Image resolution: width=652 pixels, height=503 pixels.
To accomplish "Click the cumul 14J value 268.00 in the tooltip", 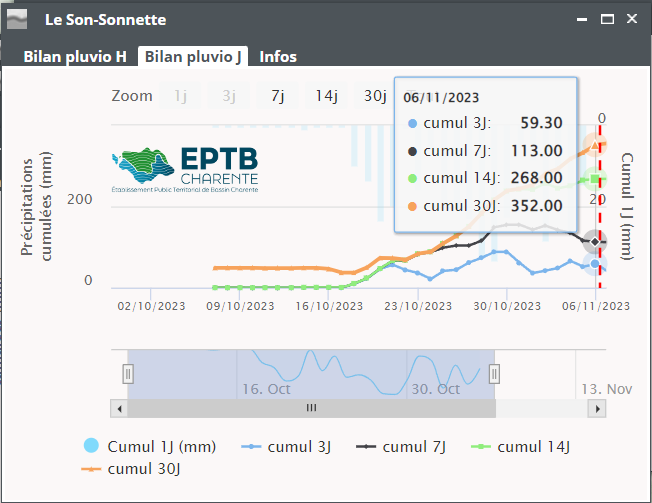I will (536, 178).
